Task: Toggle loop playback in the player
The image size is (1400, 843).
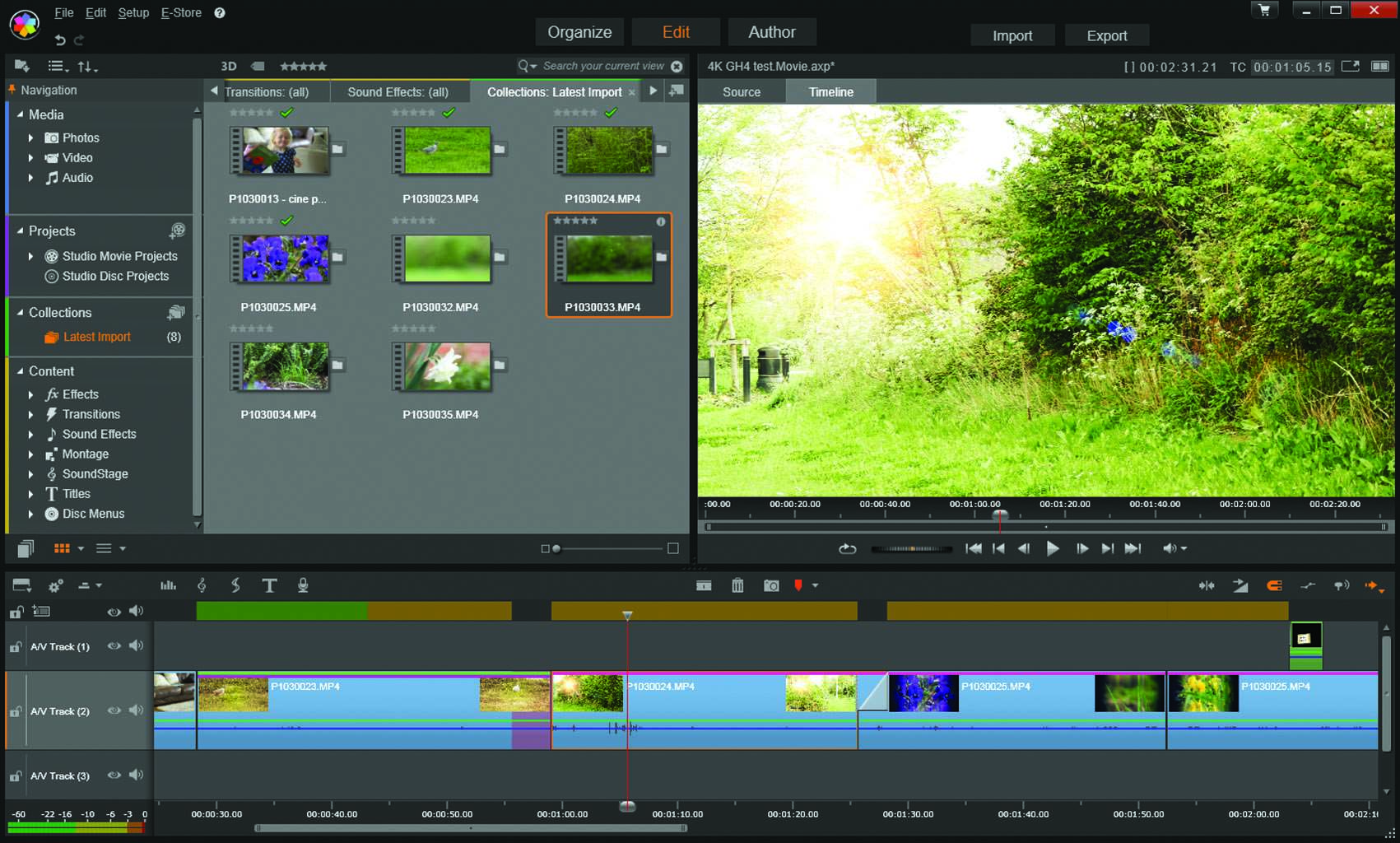Action: point(848,548)
